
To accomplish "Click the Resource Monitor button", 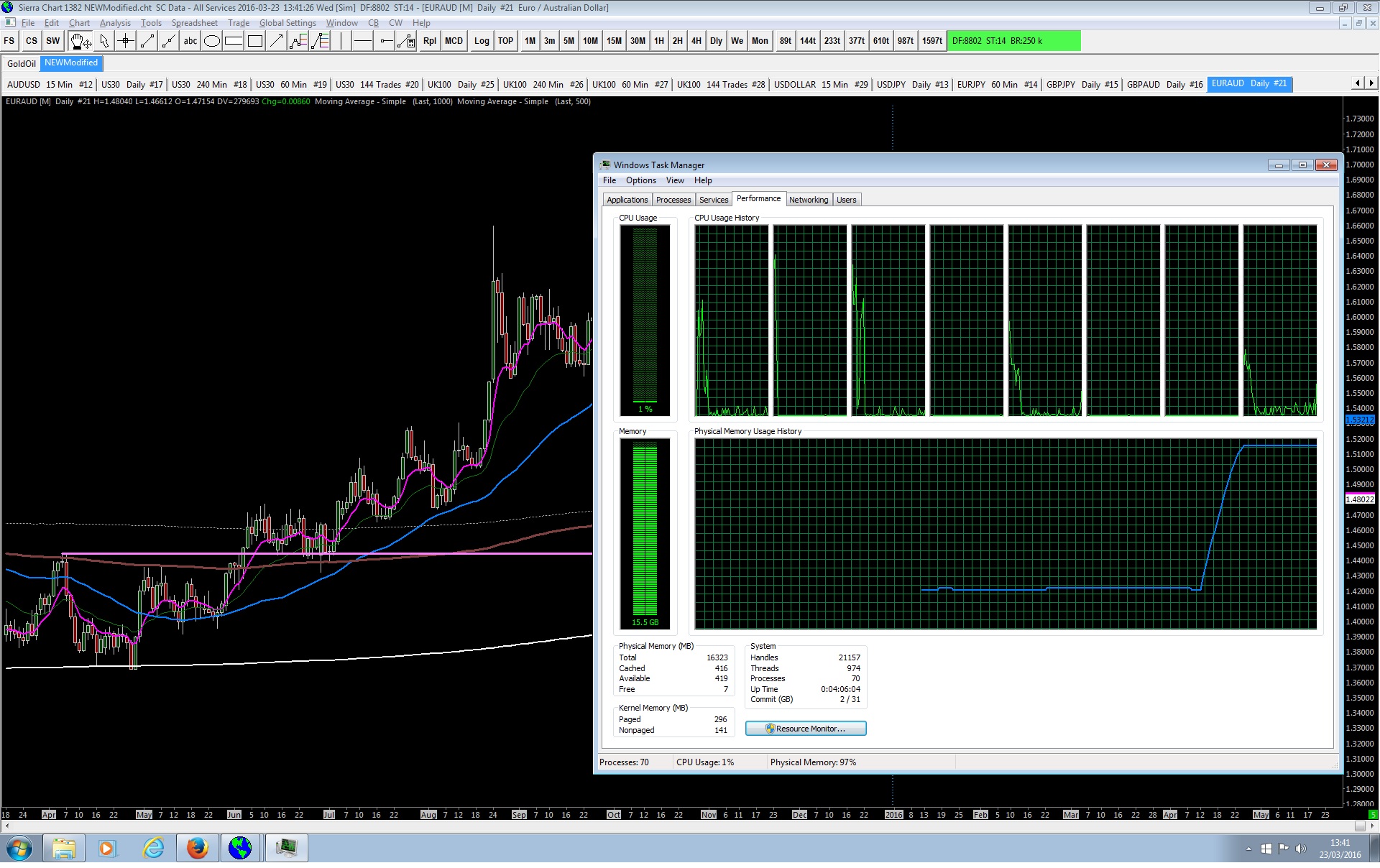I will click(806, 729).
